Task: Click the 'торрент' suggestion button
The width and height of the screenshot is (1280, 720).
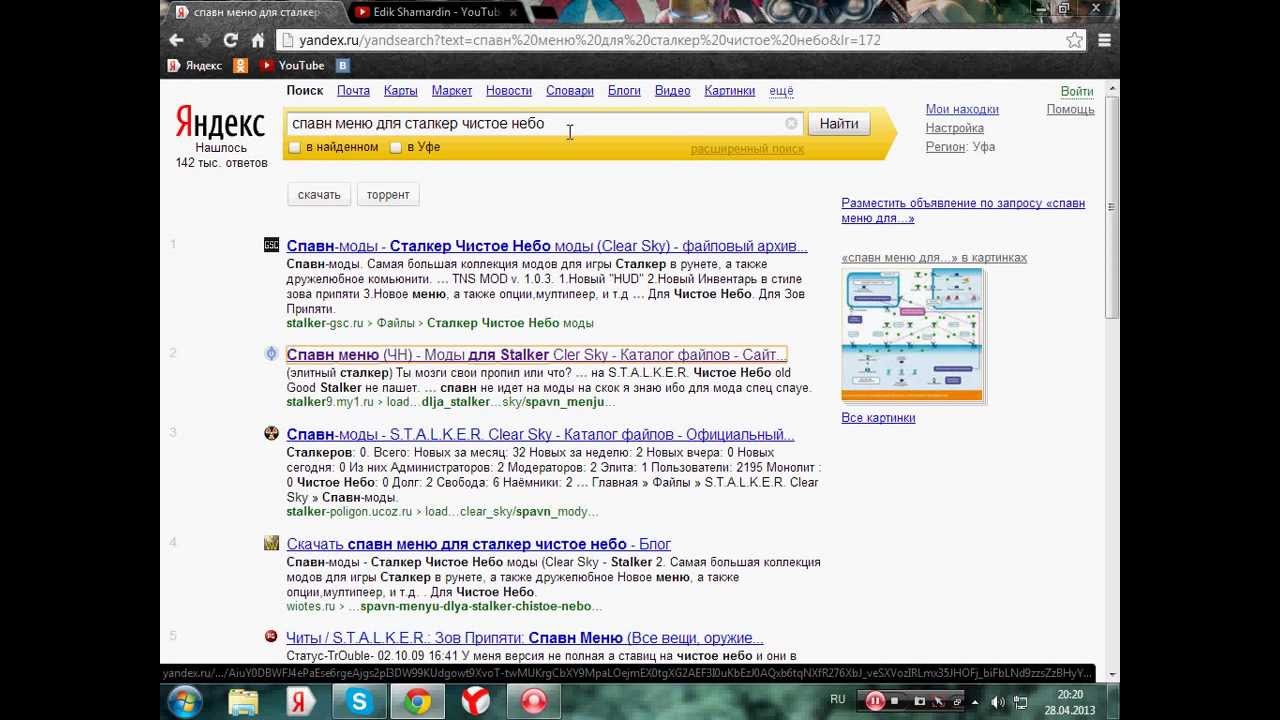Action: [x=388, y=194]
